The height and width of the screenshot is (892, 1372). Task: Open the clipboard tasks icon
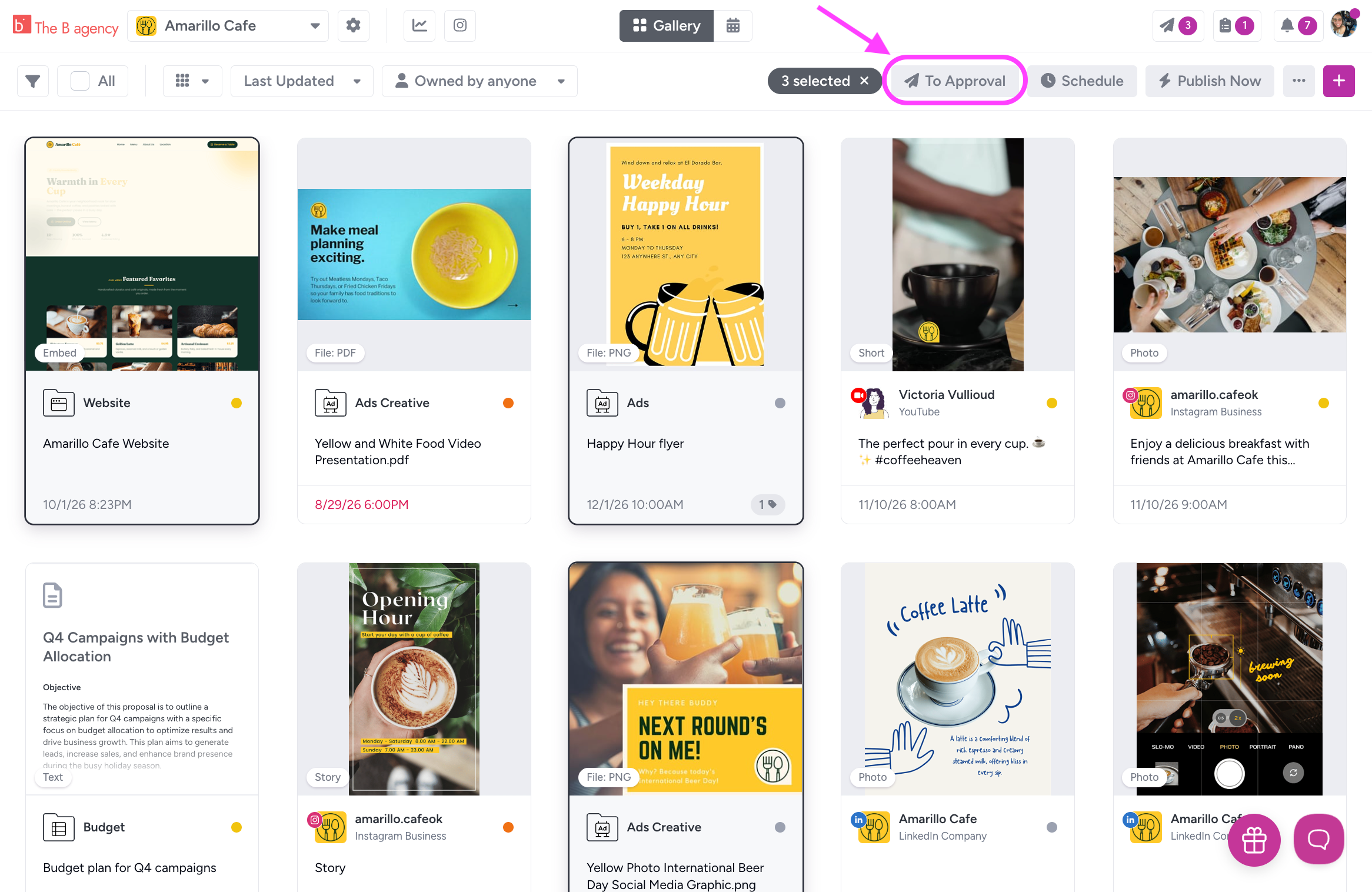tap(1237, 25)
